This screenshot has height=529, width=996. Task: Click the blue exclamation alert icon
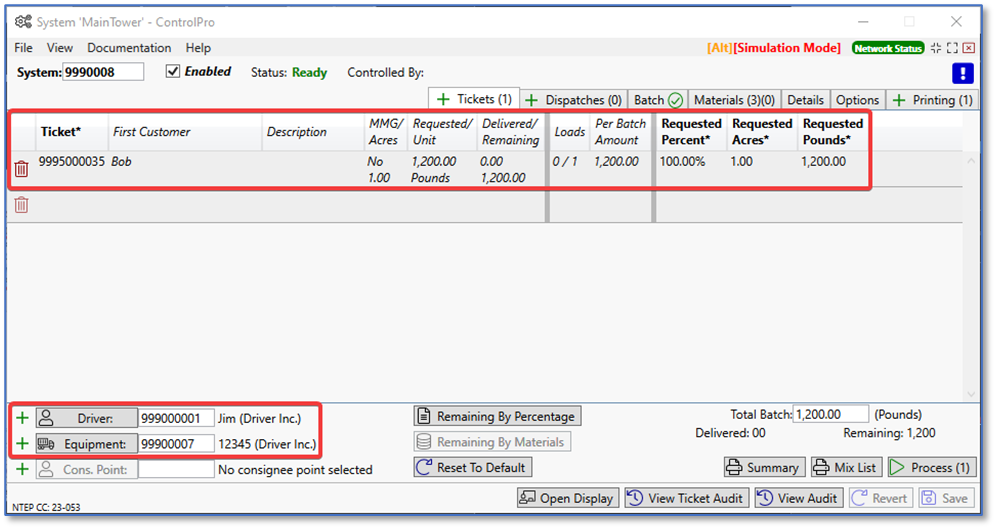point(963,73)
